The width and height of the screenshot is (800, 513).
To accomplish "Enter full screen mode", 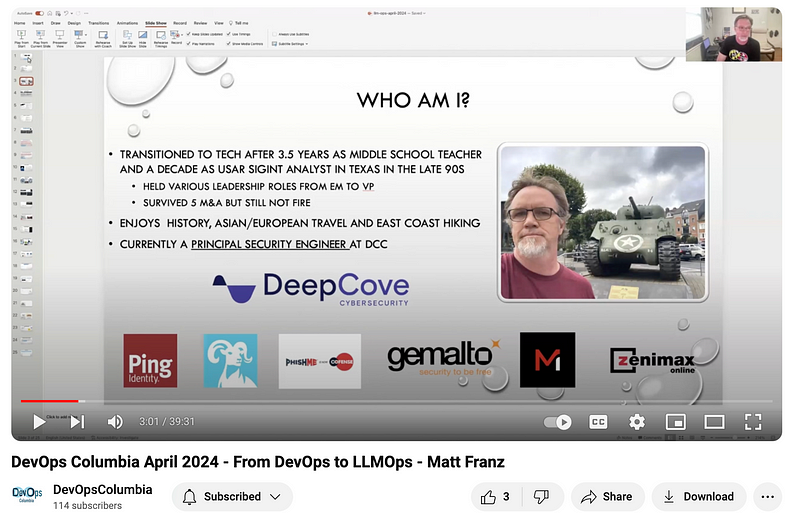I will [x=753, y=422].
